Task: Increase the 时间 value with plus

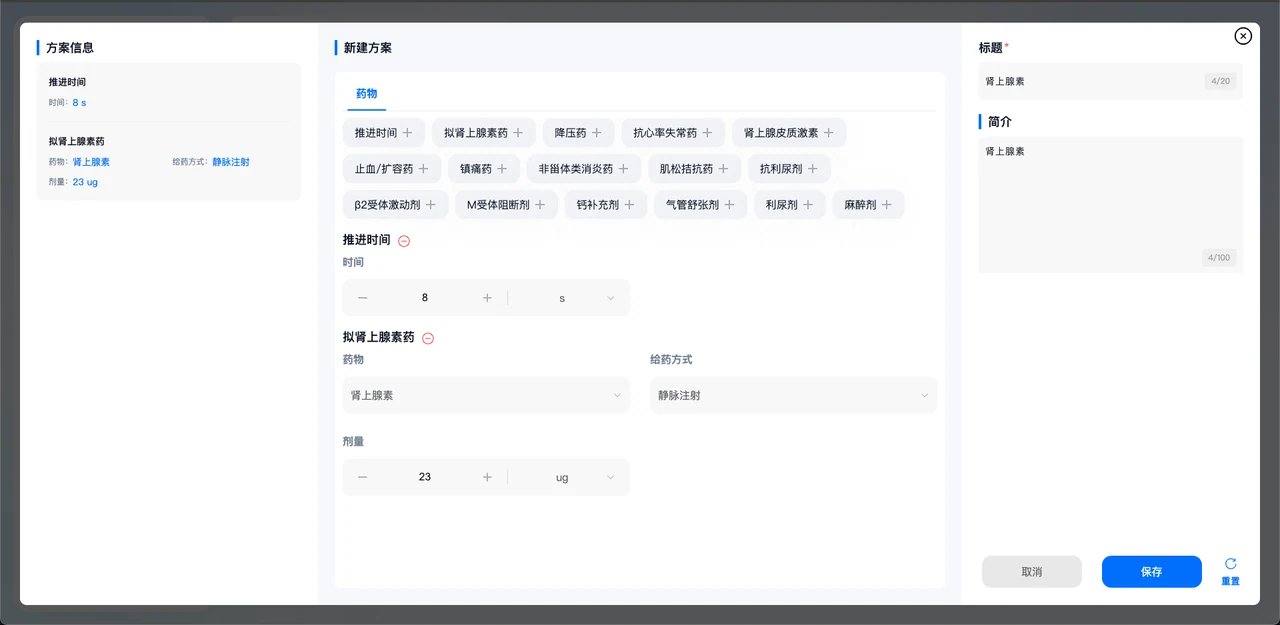Action: [487, 298]
